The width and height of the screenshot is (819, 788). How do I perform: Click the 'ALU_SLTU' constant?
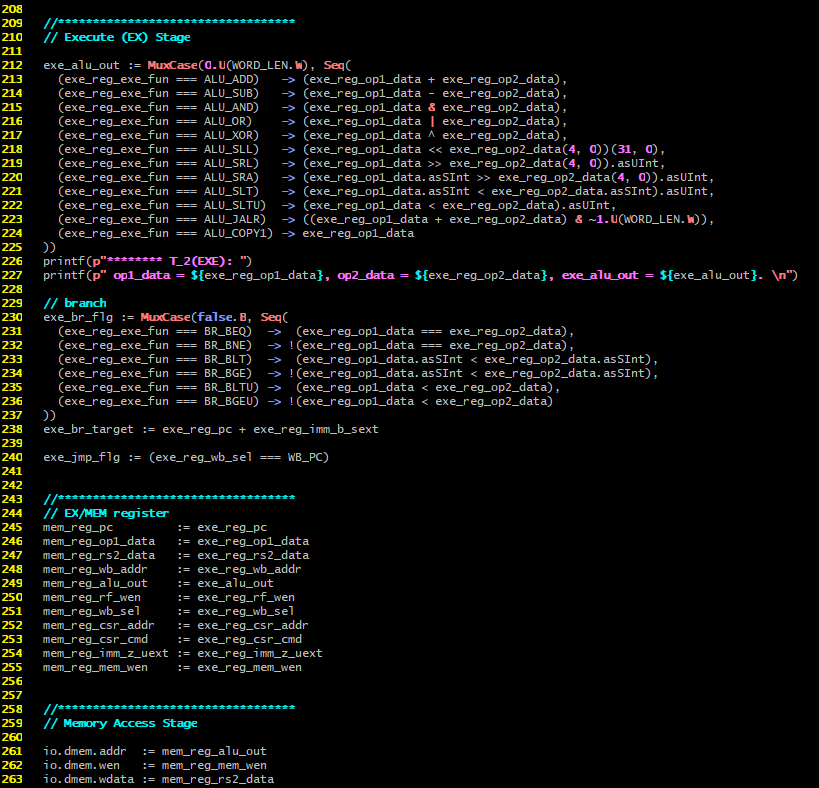coord(232,205)
